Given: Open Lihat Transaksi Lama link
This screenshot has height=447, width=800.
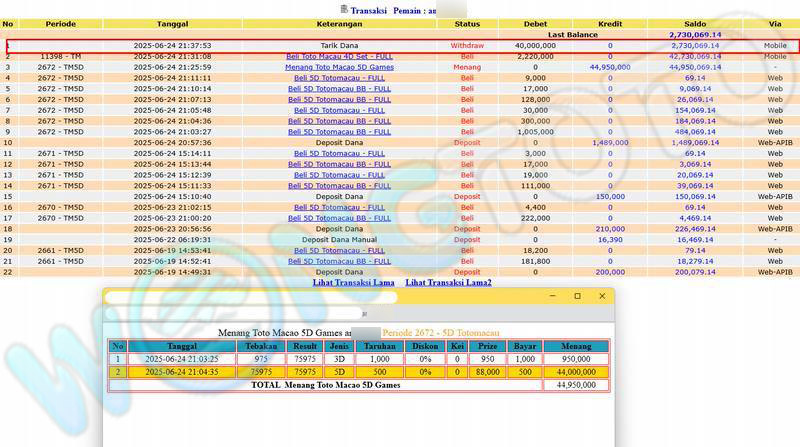Looking at the screenshot, I should 356,283.
